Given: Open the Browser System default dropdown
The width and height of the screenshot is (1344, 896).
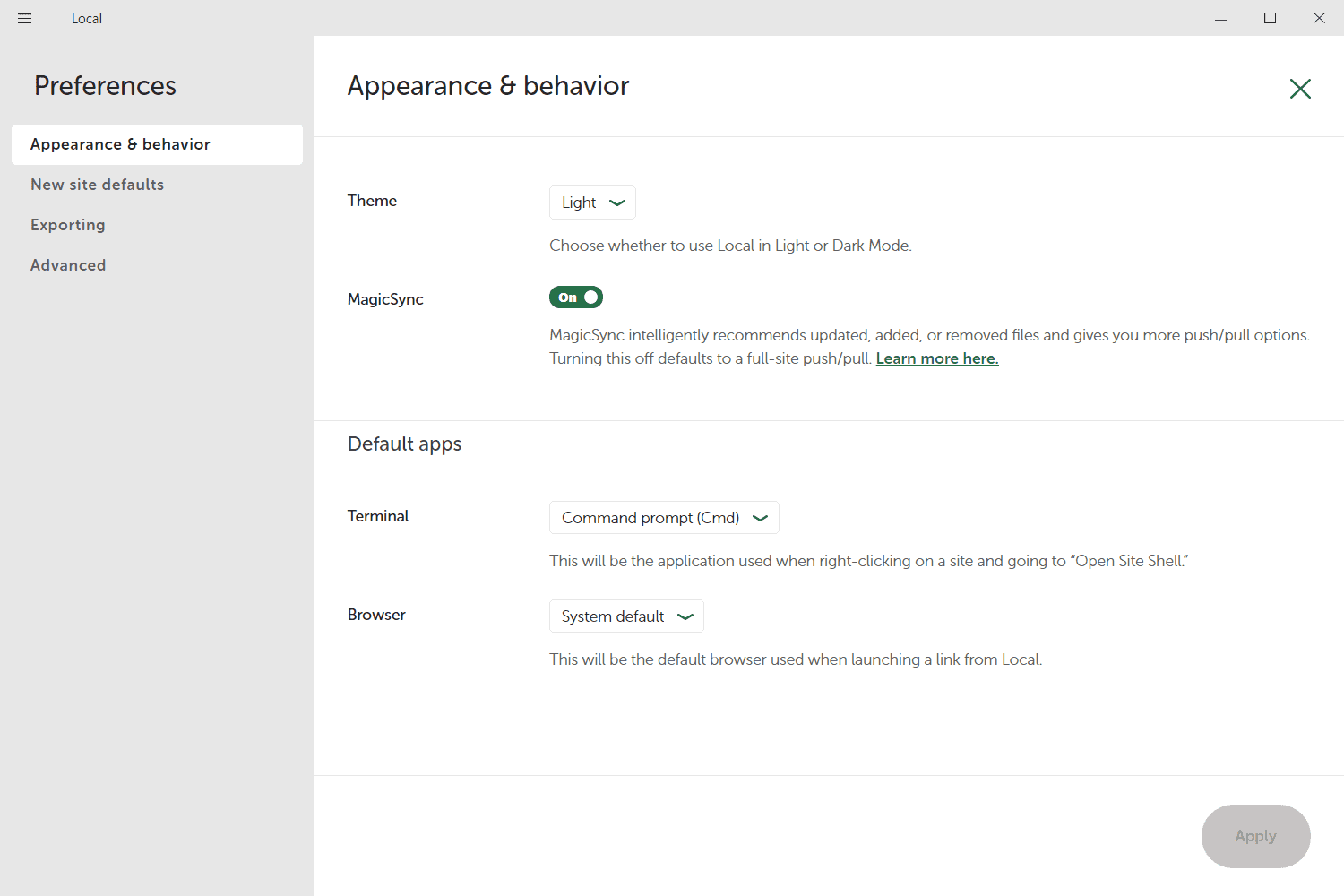Looking at the screenshot, I should (x=626, y=616).
